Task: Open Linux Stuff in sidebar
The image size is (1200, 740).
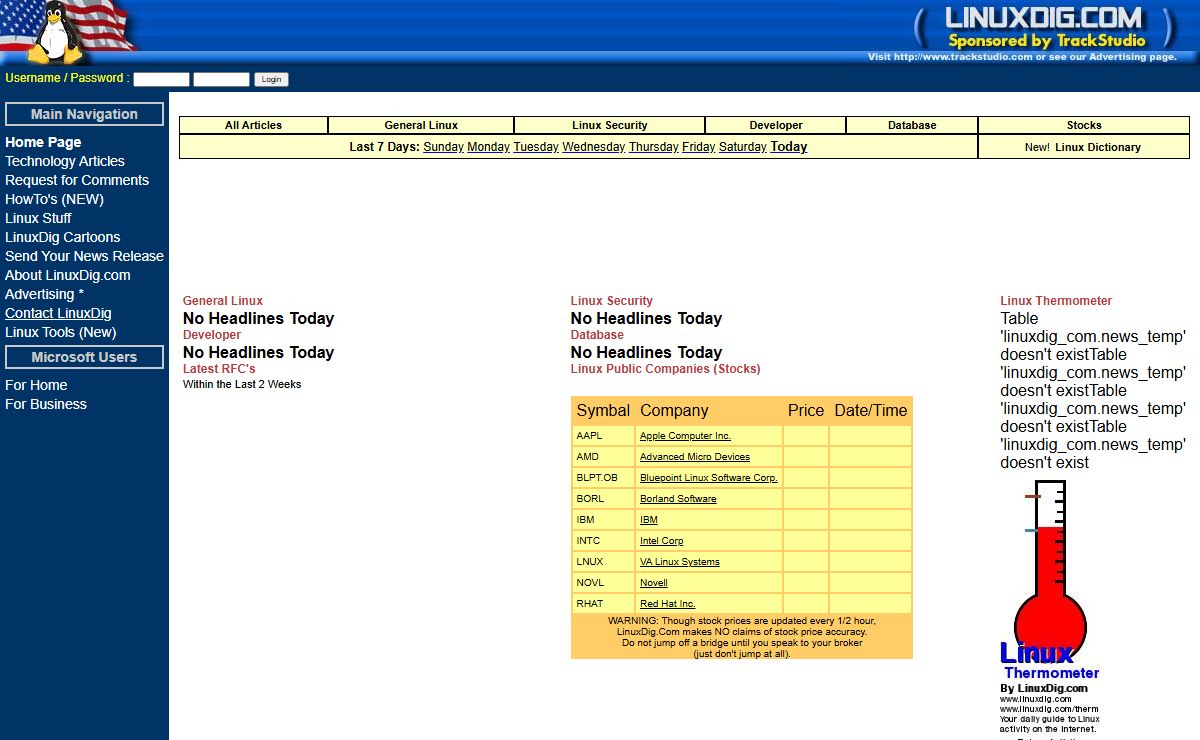Action: click(x=38, y=218)
